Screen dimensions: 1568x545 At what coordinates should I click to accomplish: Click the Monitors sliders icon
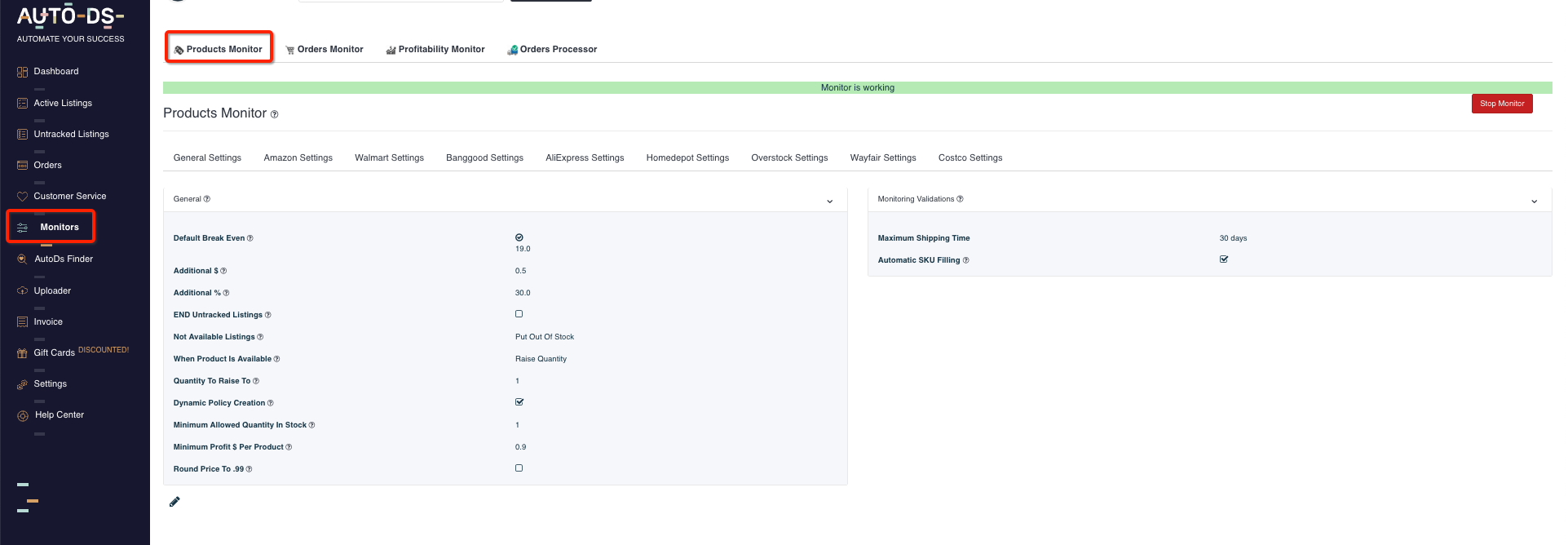point(23,228)
